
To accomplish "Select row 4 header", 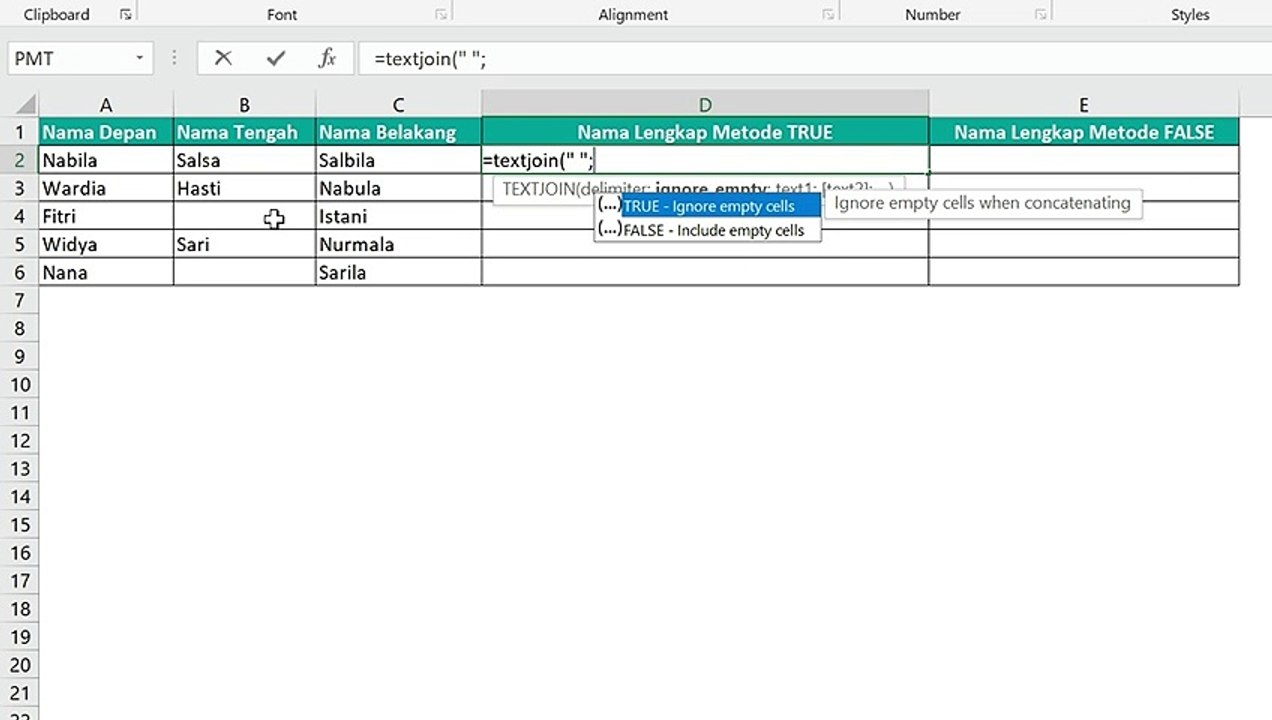I will tap(19, 216).
